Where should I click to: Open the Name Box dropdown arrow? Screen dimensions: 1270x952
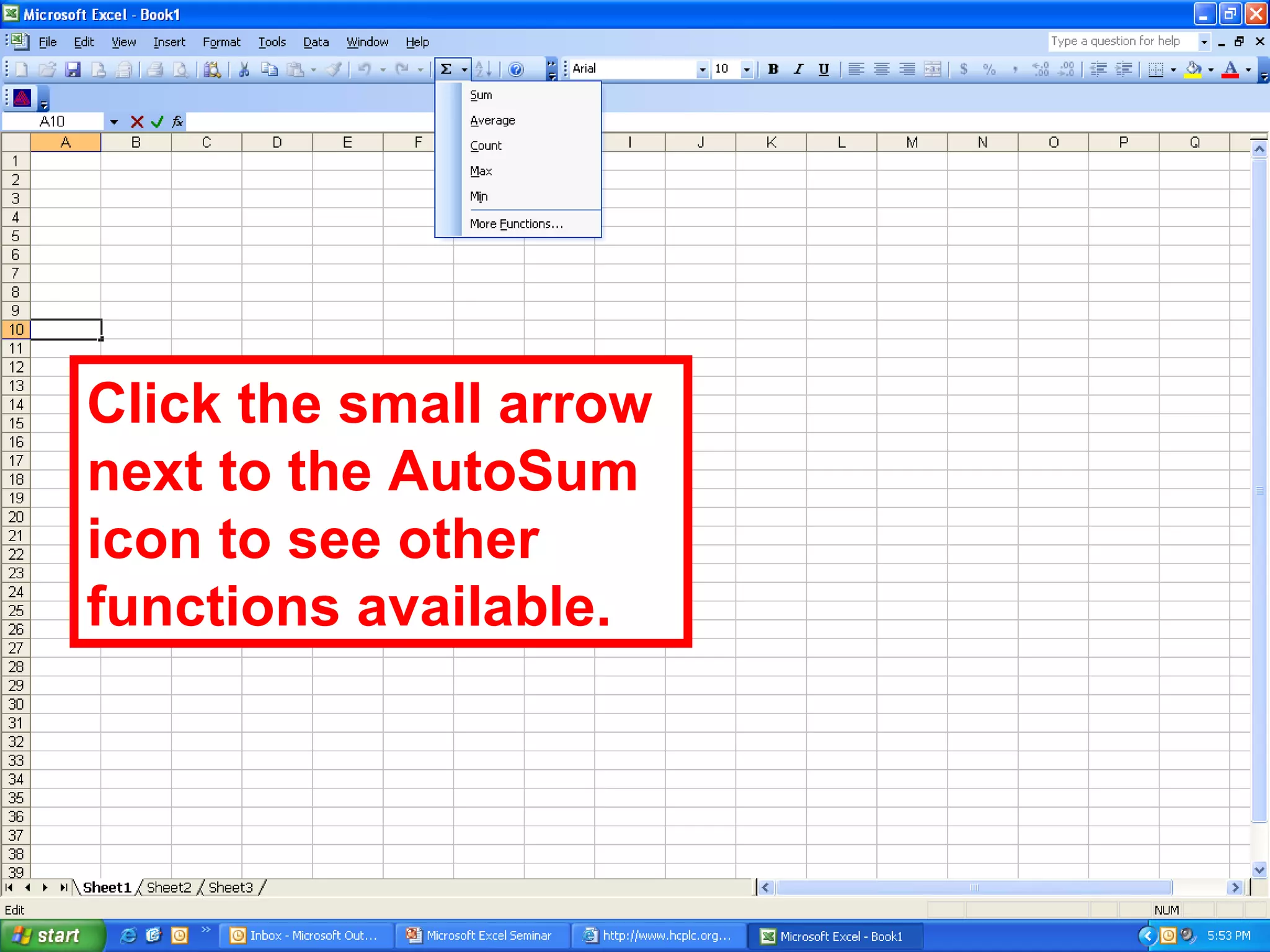[x=113, y=121]
